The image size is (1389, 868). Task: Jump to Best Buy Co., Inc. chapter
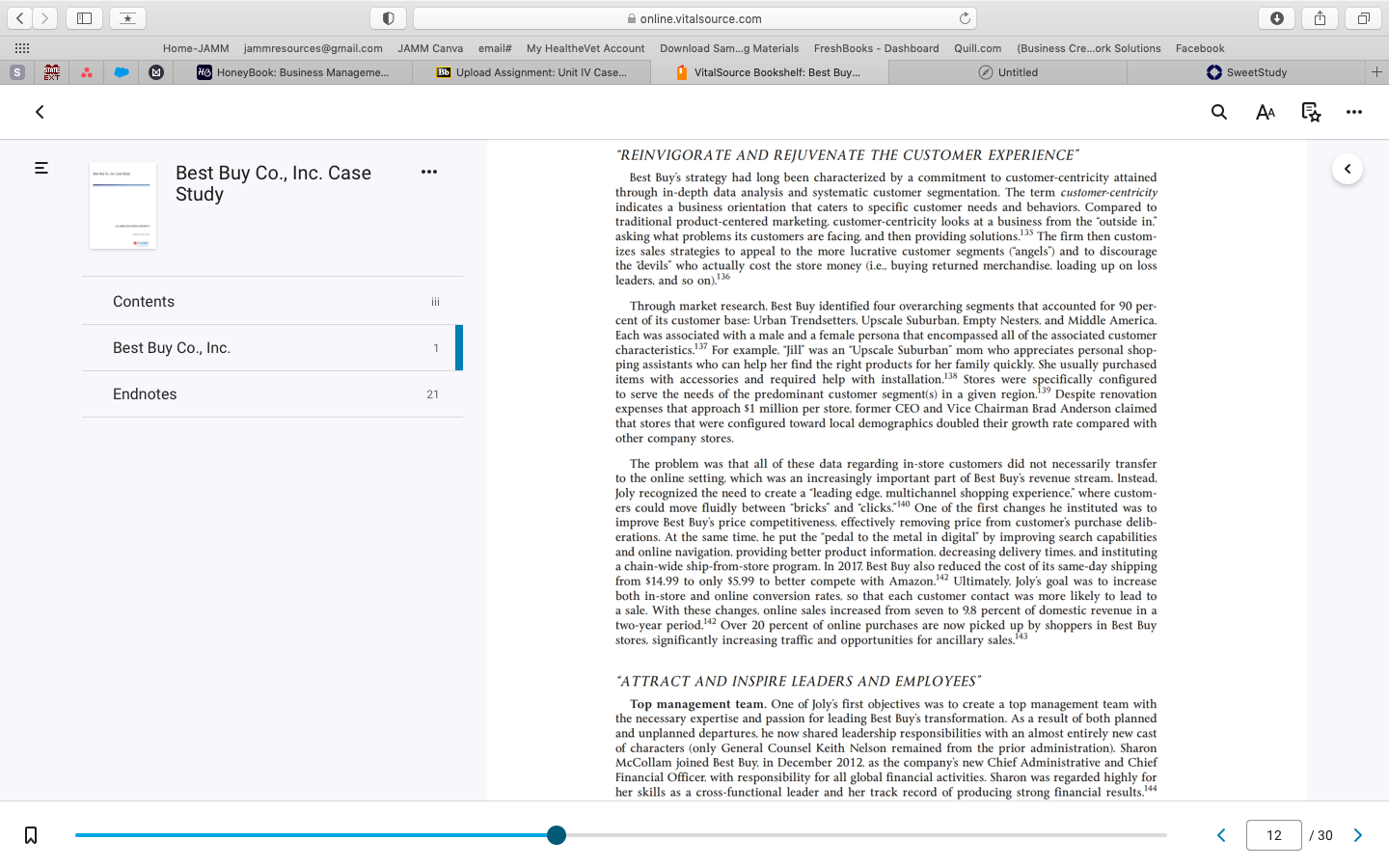pyautogui.click(x=272, y=348)
